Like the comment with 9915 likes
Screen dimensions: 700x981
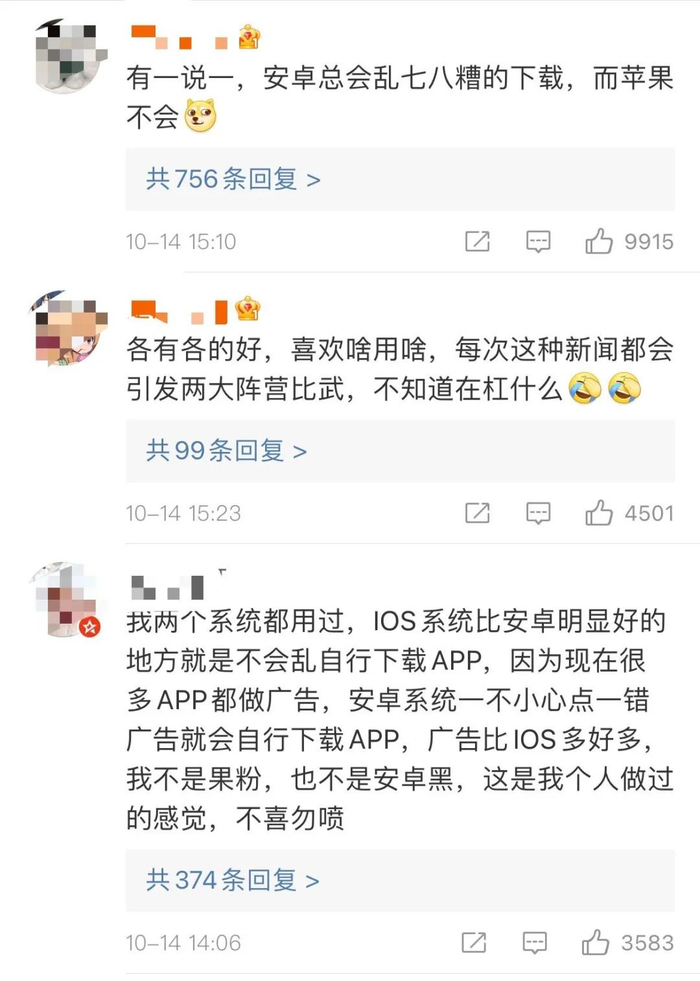(x=599, y=240)
